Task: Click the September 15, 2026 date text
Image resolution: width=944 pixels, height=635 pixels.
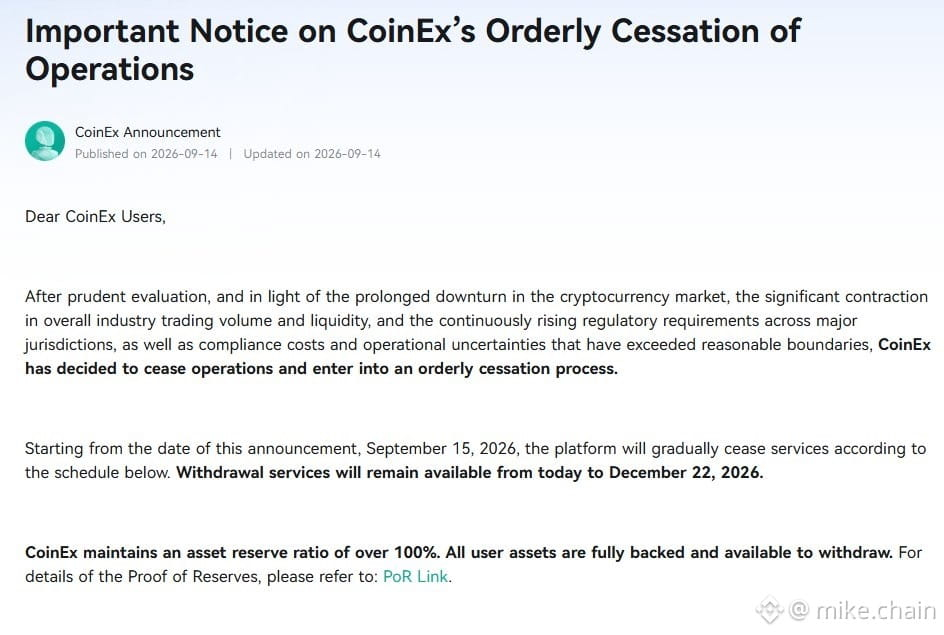Action: click(441, 449)
